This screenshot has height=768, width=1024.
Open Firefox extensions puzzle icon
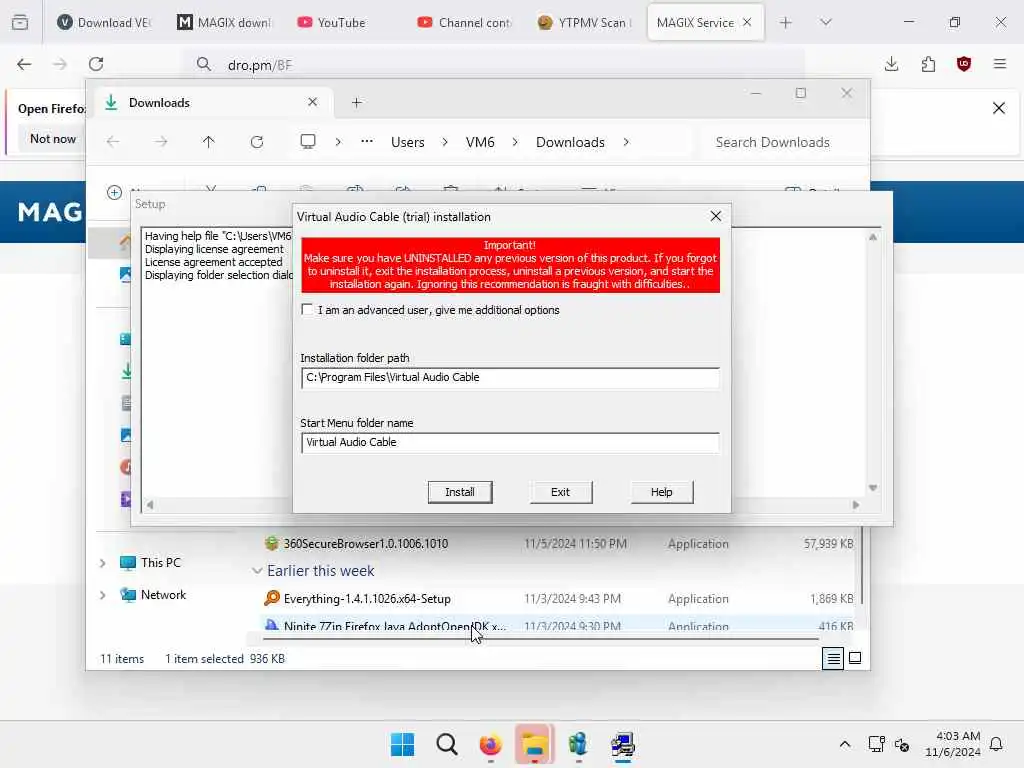point(928,64)
